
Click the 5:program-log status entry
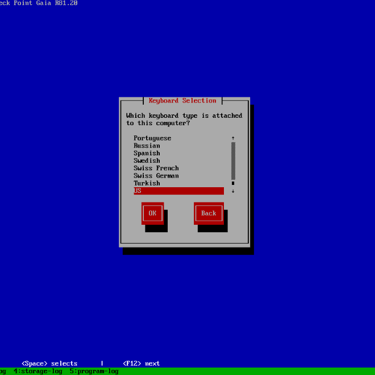94,371
